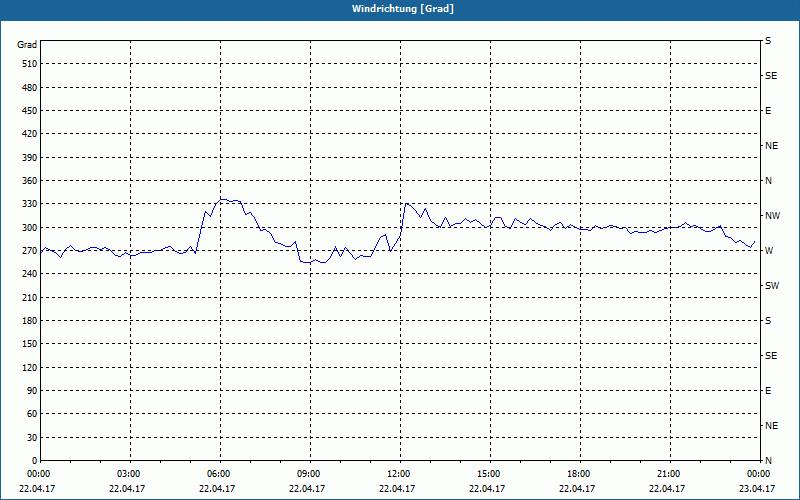Click the S compass label at the 180 gridline

click(768, 321)
